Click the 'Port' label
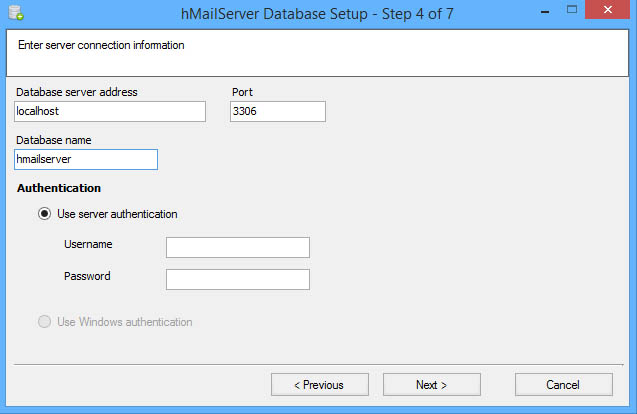The image size is (637, 414). point(243,92)
